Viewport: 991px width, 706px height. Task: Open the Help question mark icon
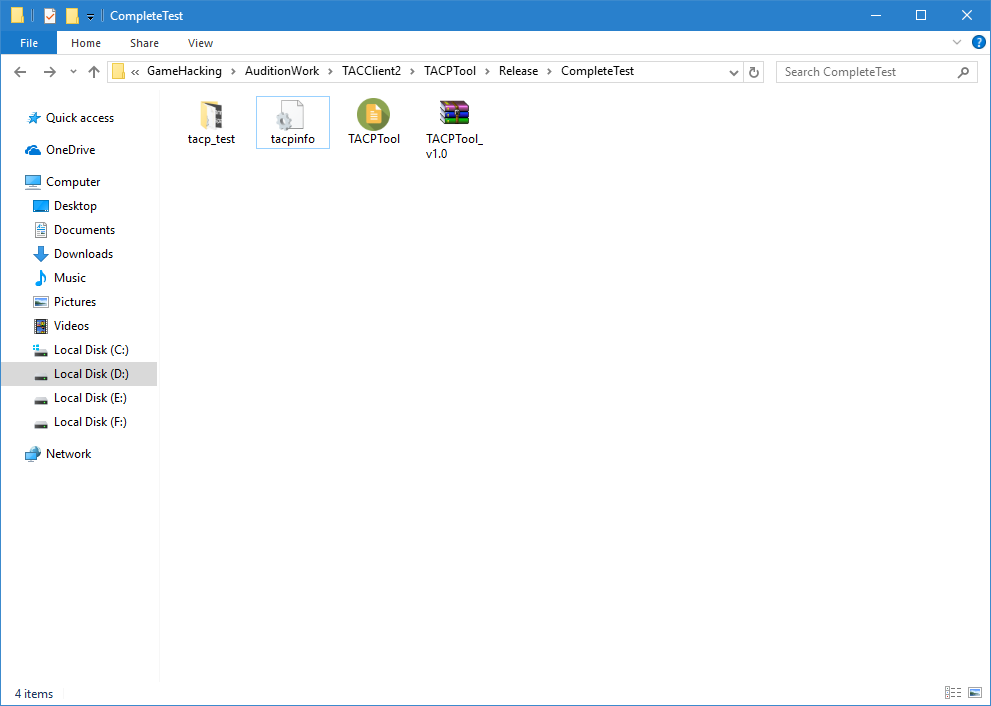pyautogui.click(x=978, y=43)
